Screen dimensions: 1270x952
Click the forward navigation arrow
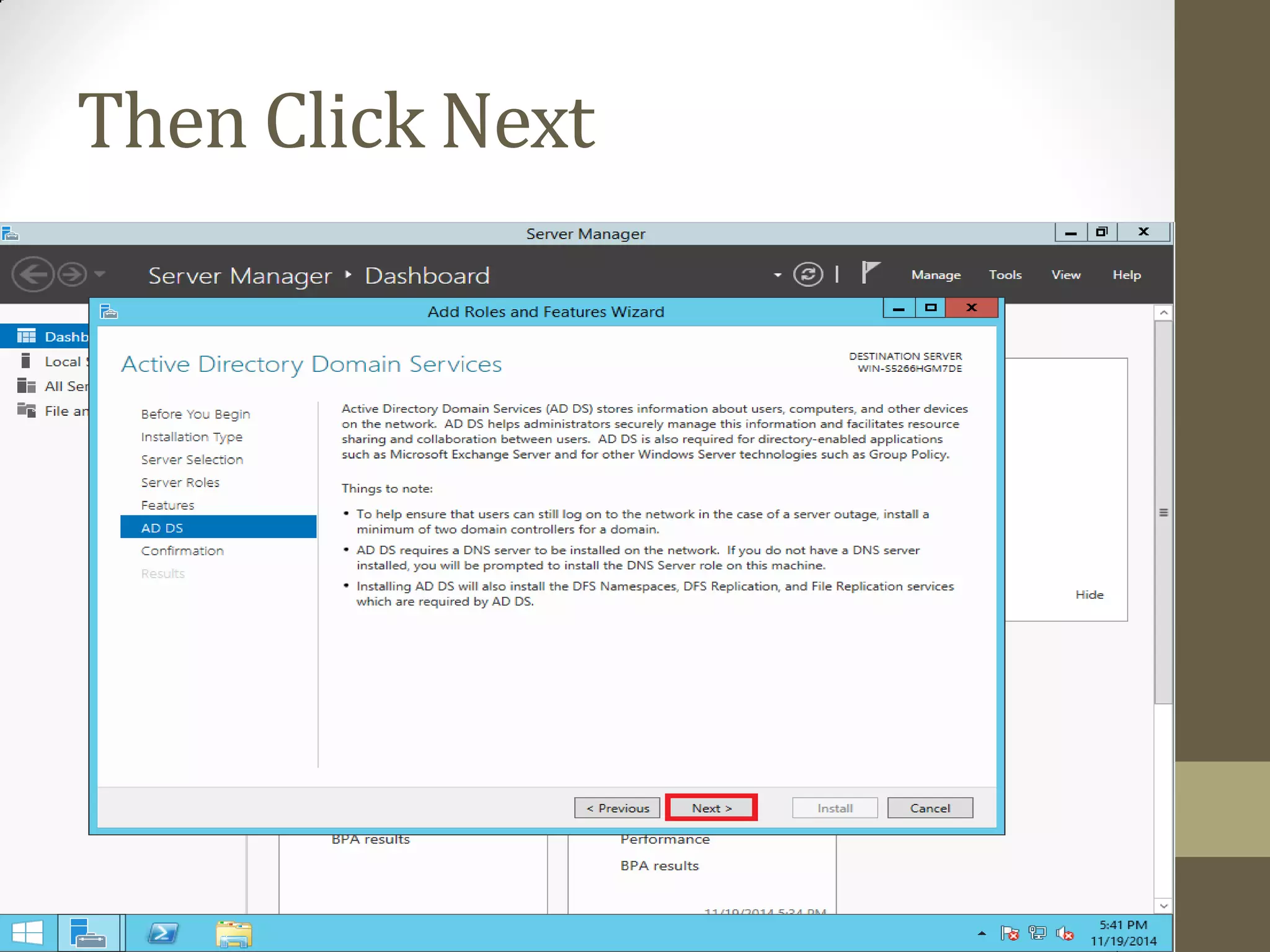73,274
